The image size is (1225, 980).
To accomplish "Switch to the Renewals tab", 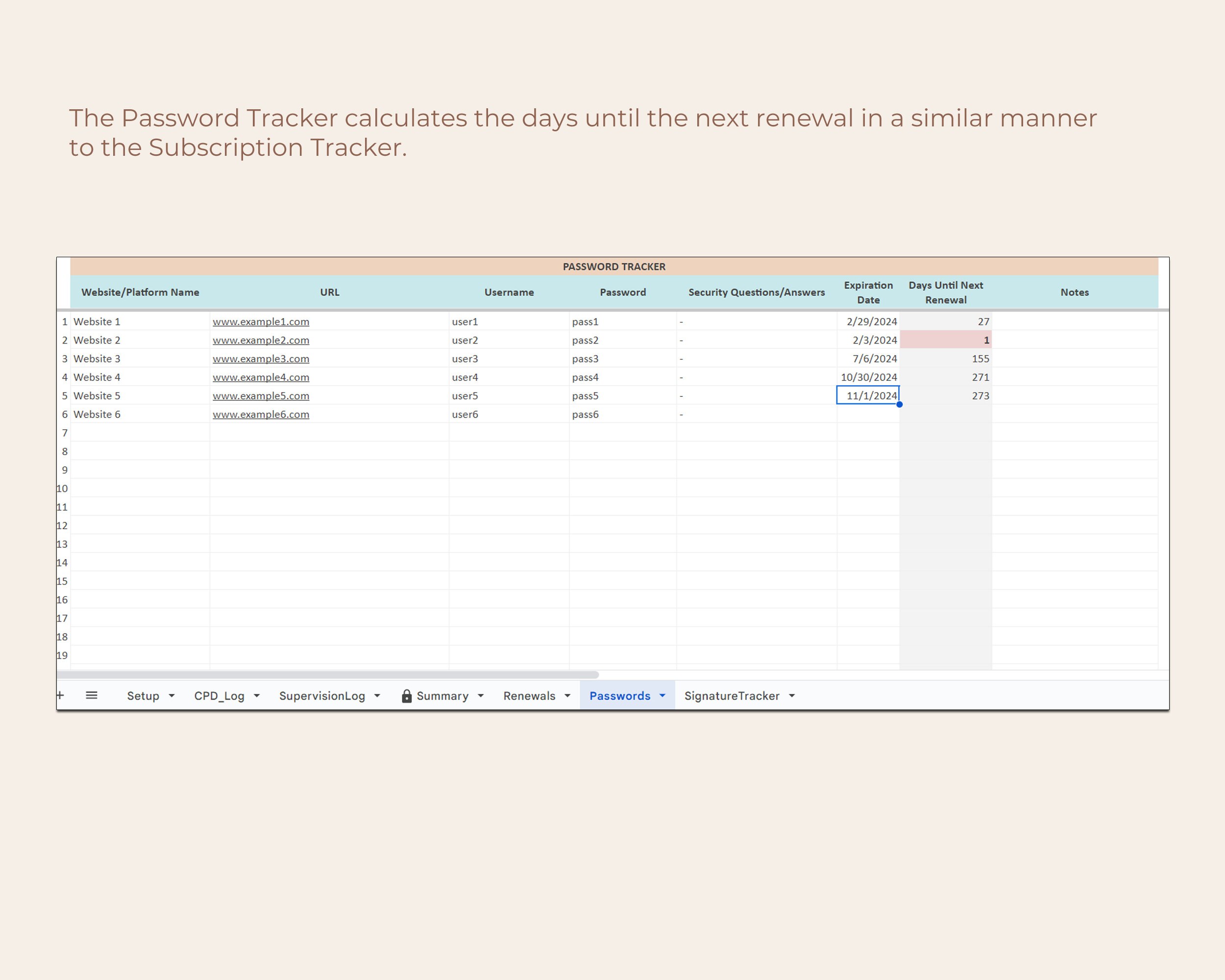I will (x=530, y=695).
